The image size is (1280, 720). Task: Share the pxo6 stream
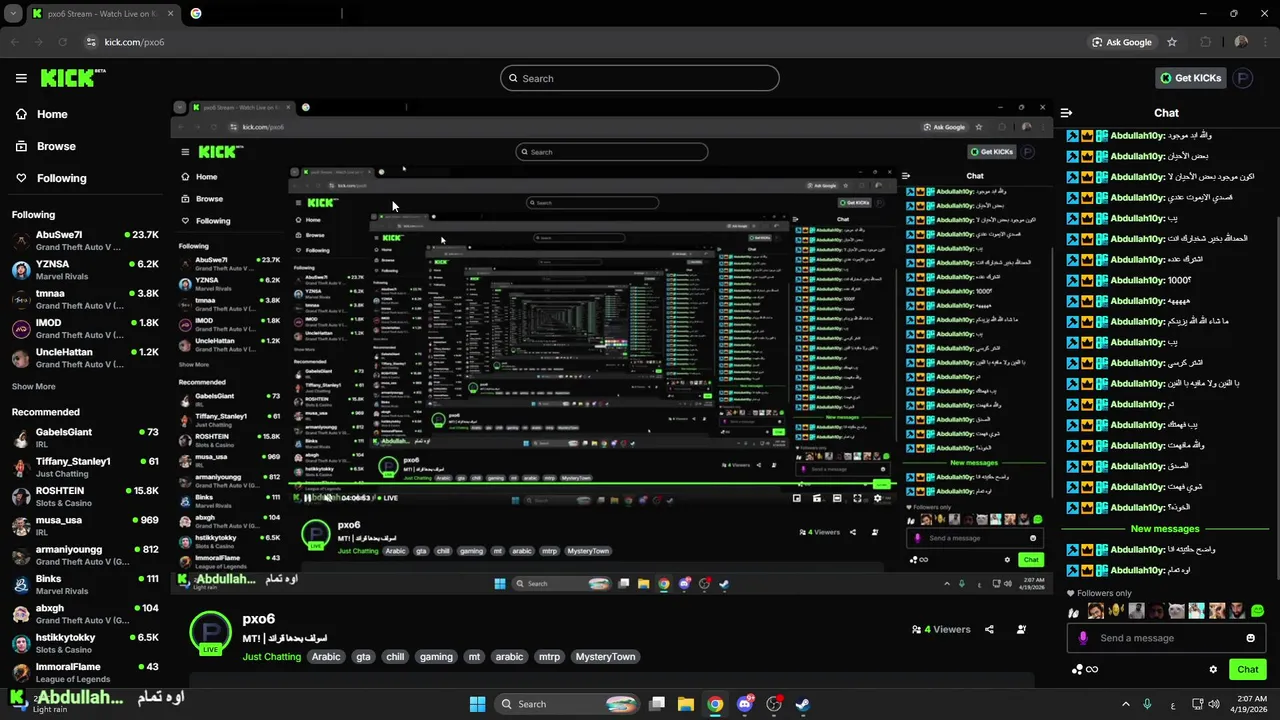989,629
